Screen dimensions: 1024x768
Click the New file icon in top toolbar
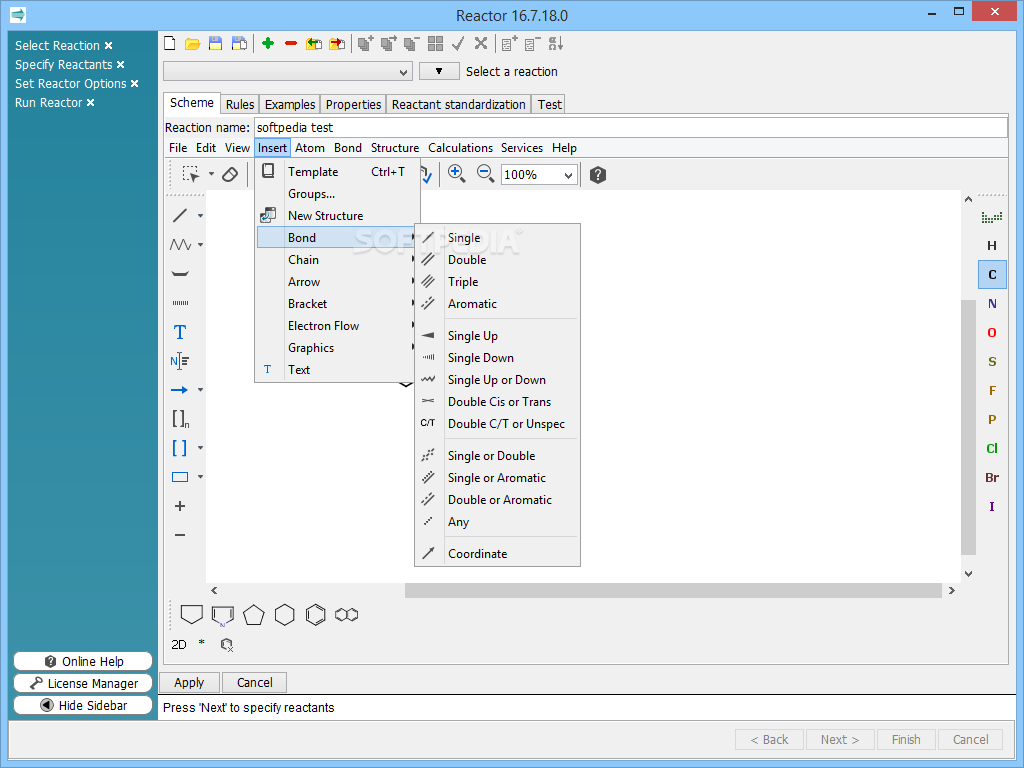click(170, 44)
